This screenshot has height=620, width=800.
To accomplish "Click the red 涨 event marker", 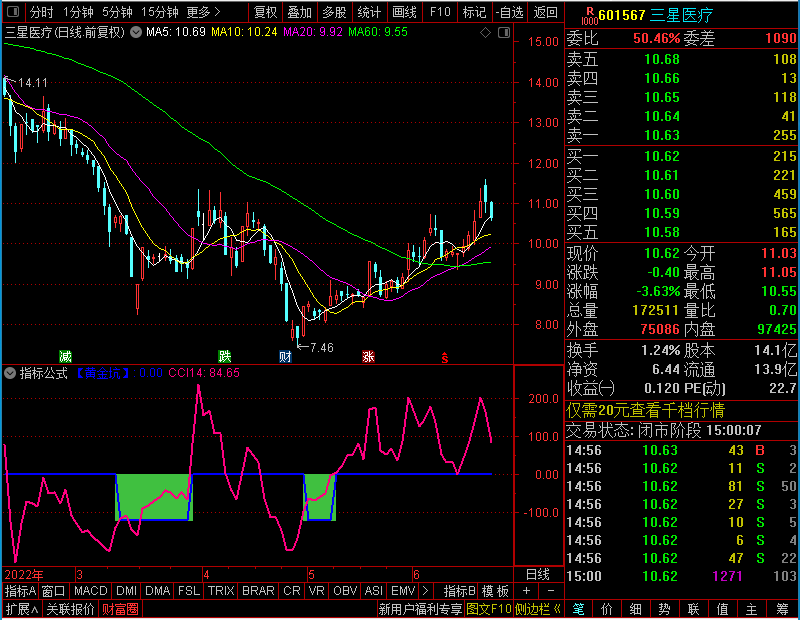I will [368, 356].
